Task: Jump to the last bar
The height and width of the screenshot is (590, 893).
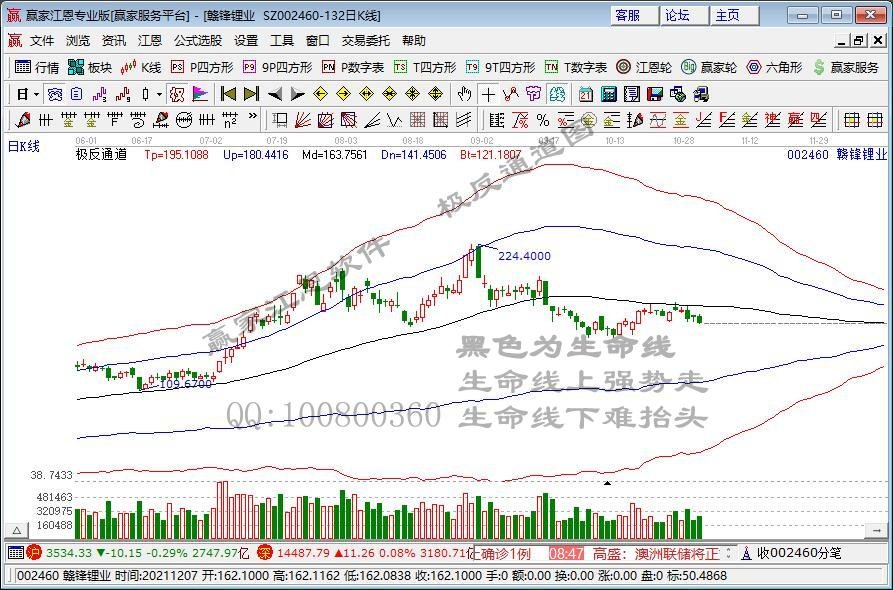Action: pyautogui.click(x=251, y=94)
